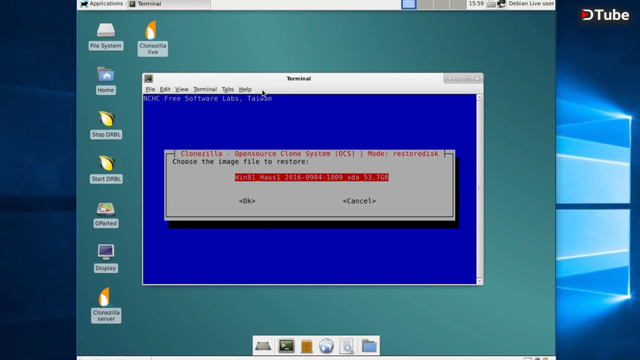Switch to the first workspace in pager
Viewport: 640px width, 360px height.
(409, 4)
